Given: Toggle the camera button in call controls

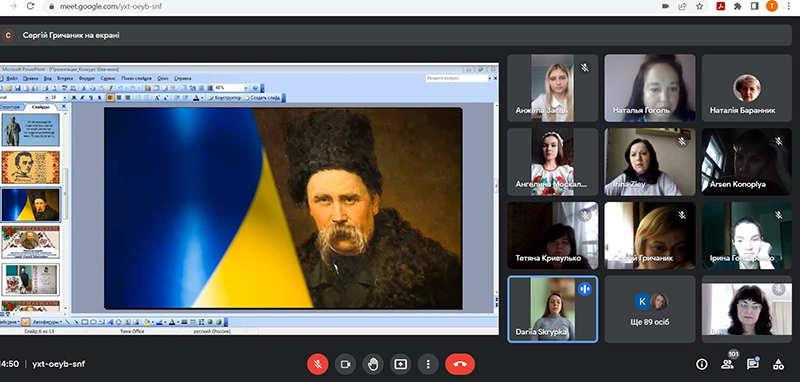Looking at the screenshot, I should click(345, 364).
